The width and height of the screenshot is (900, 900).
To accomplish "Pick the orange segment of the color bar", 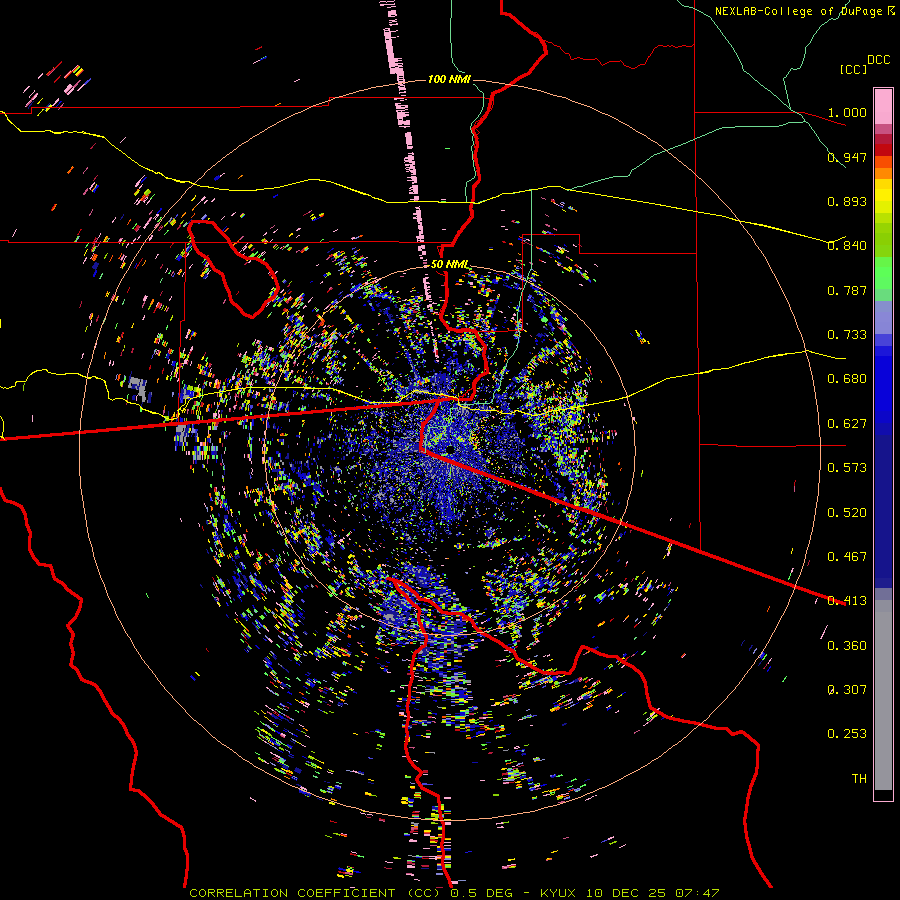I will click(883, 168).
